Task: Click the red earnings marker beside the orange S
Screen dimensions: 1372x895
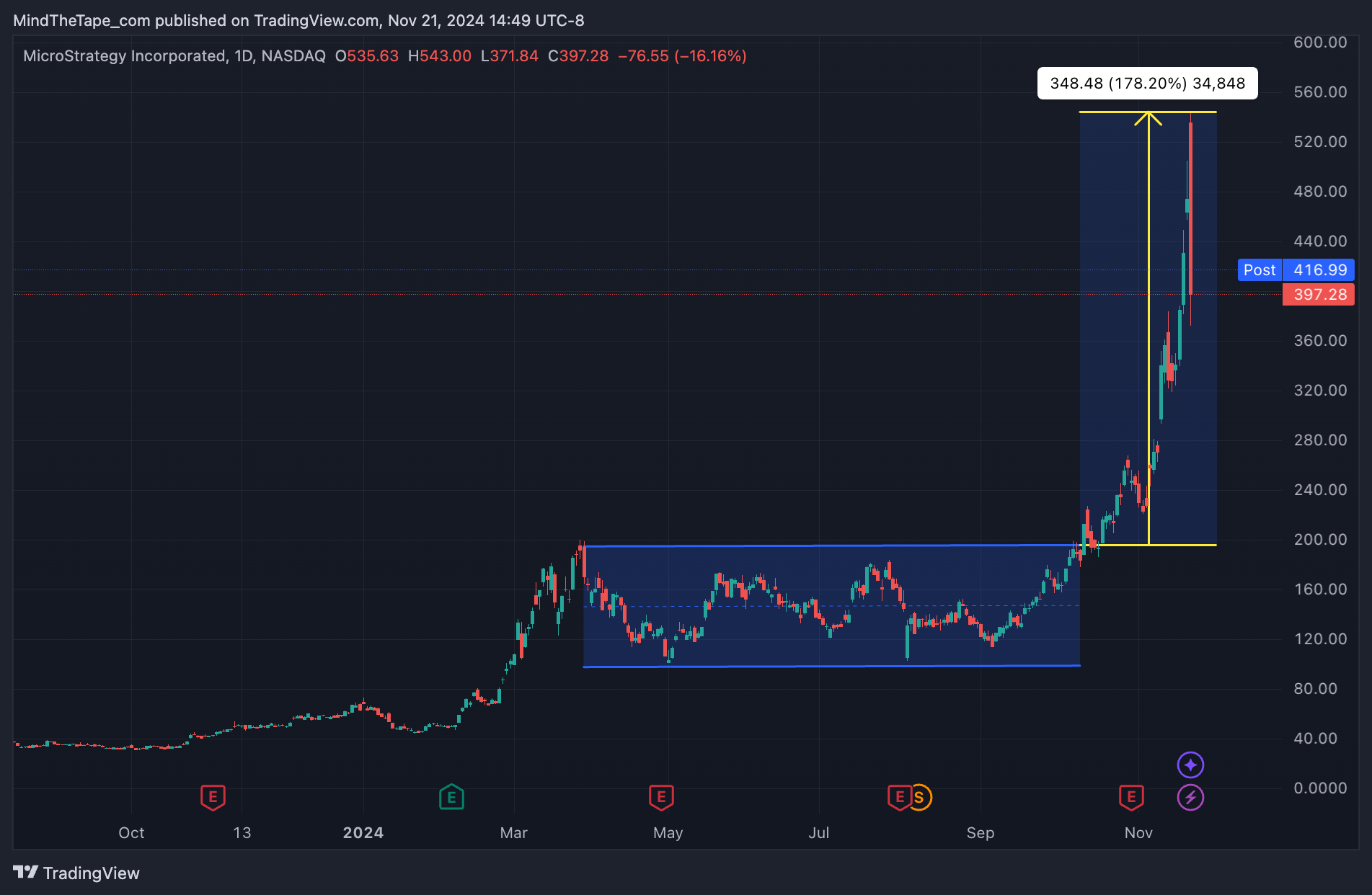Action: [x=899, y=797]
